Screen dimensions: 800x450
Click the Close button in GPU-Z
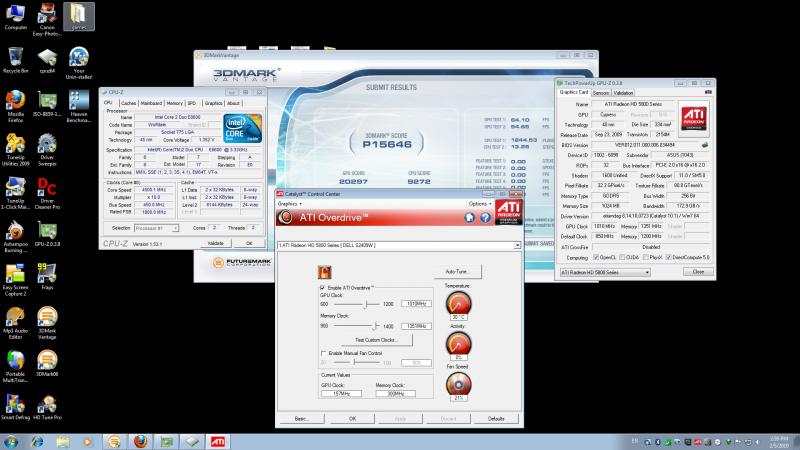[x=698, y=272]
